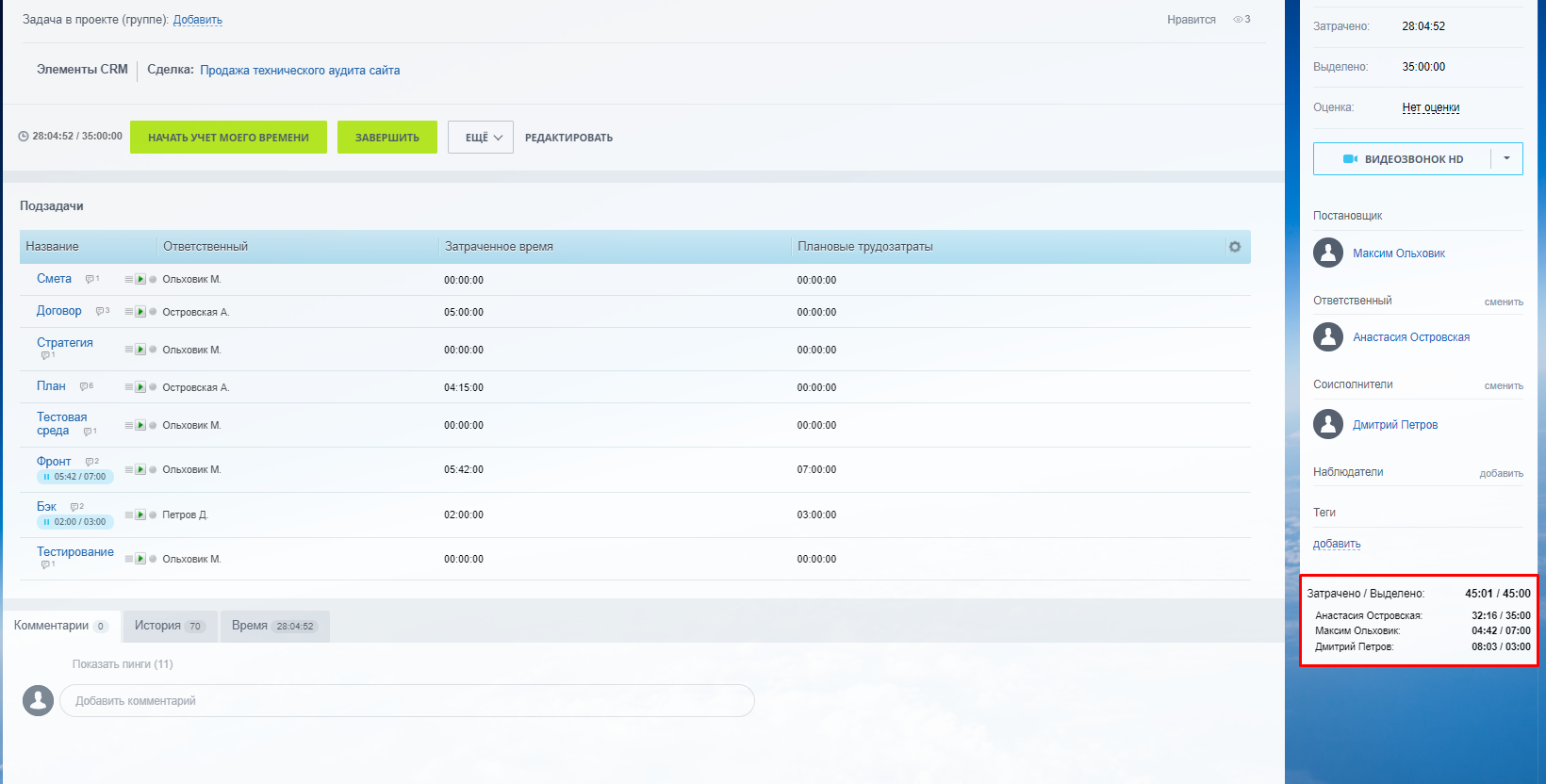Click the comments icon next to План
This screenshot has height=784, width=1546.
[x=85, y=386]
